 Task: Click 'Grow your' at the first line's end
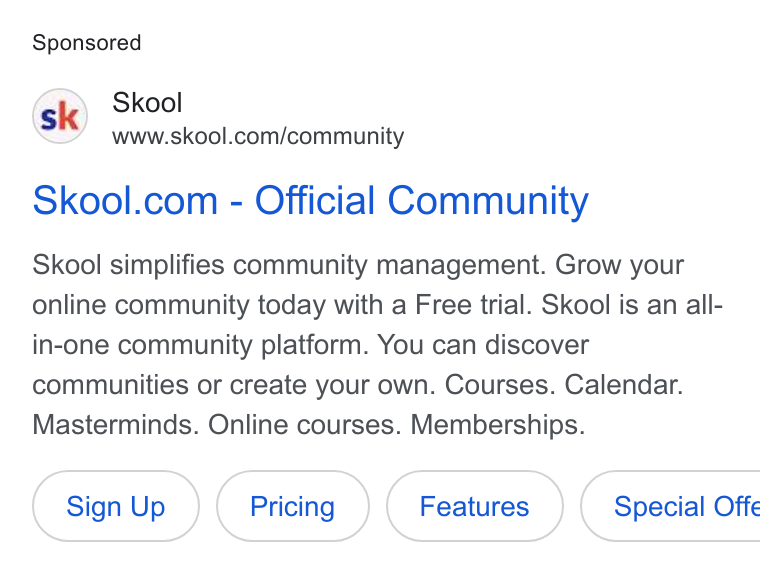(619, 266)
